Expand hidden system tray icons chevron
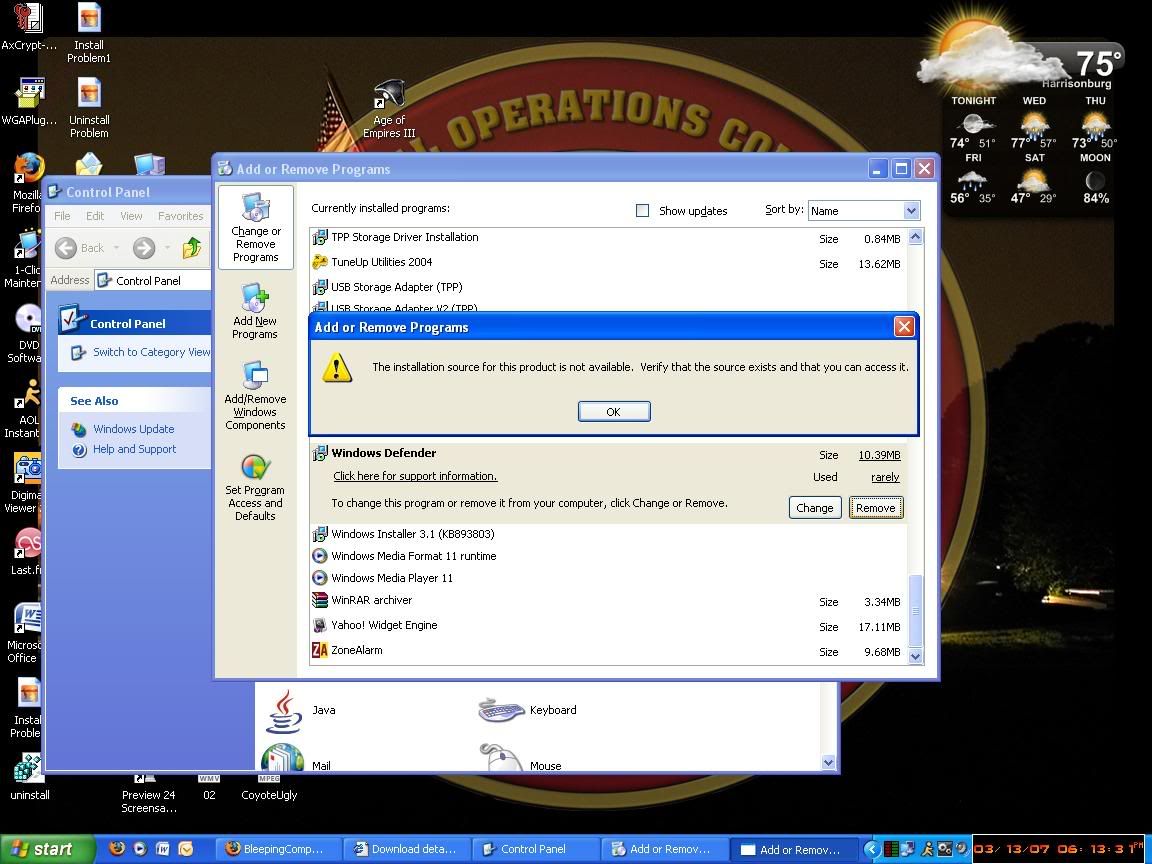1152x864 pixels. click(x=871, y=849)
